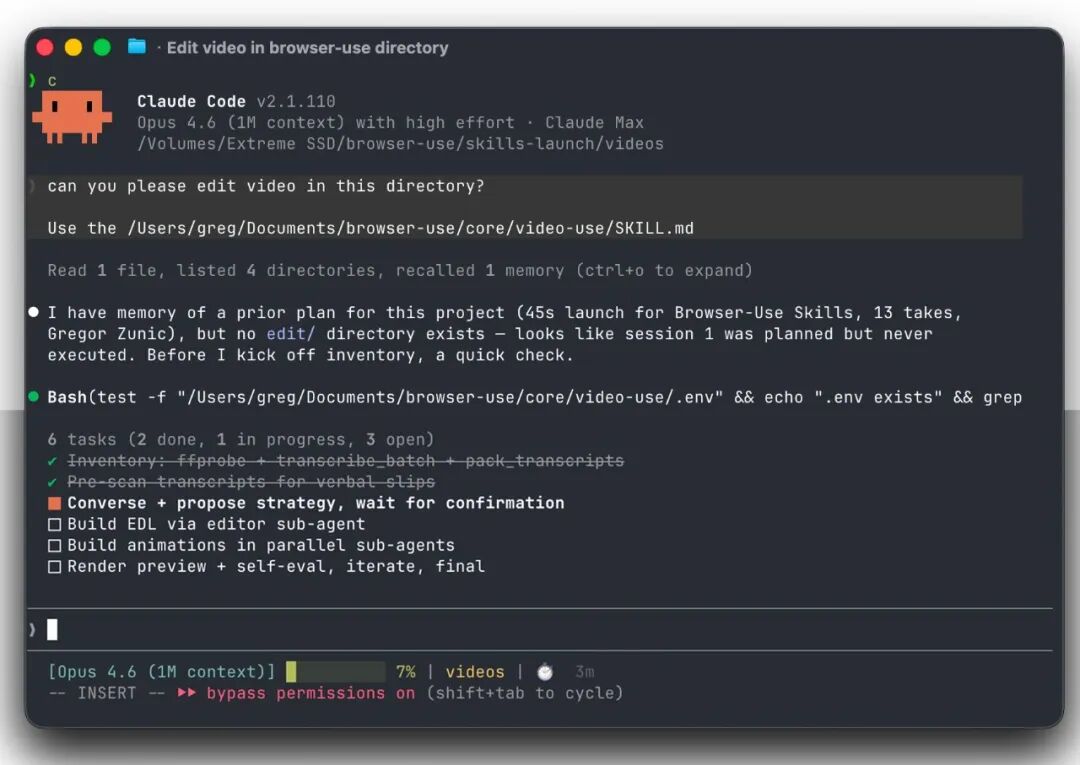Click the orange Claude Code pixel mascot

click(x=72, y=117)
